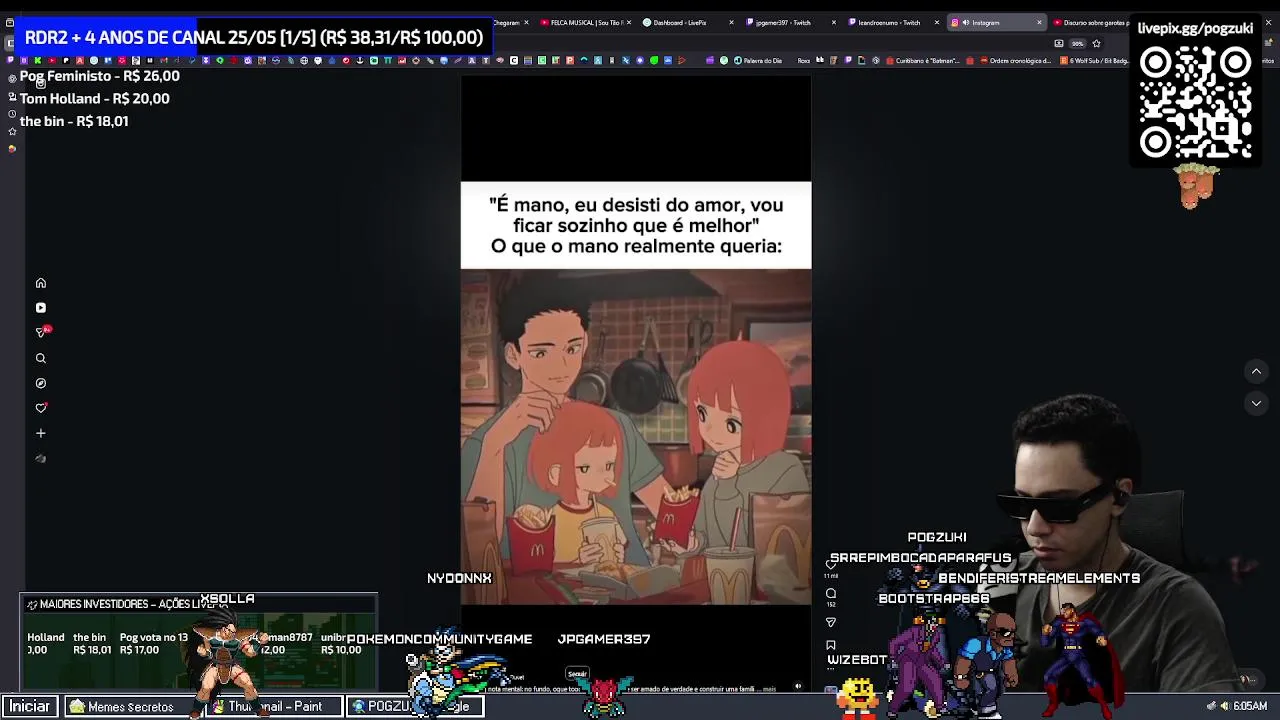Click the Seguir follow button on reel
The image size is (1280, 720).
[577, 674]
